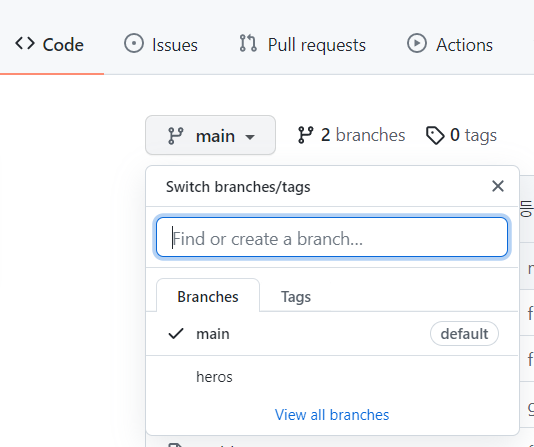Open the Pull requests tab

(302, 45)
